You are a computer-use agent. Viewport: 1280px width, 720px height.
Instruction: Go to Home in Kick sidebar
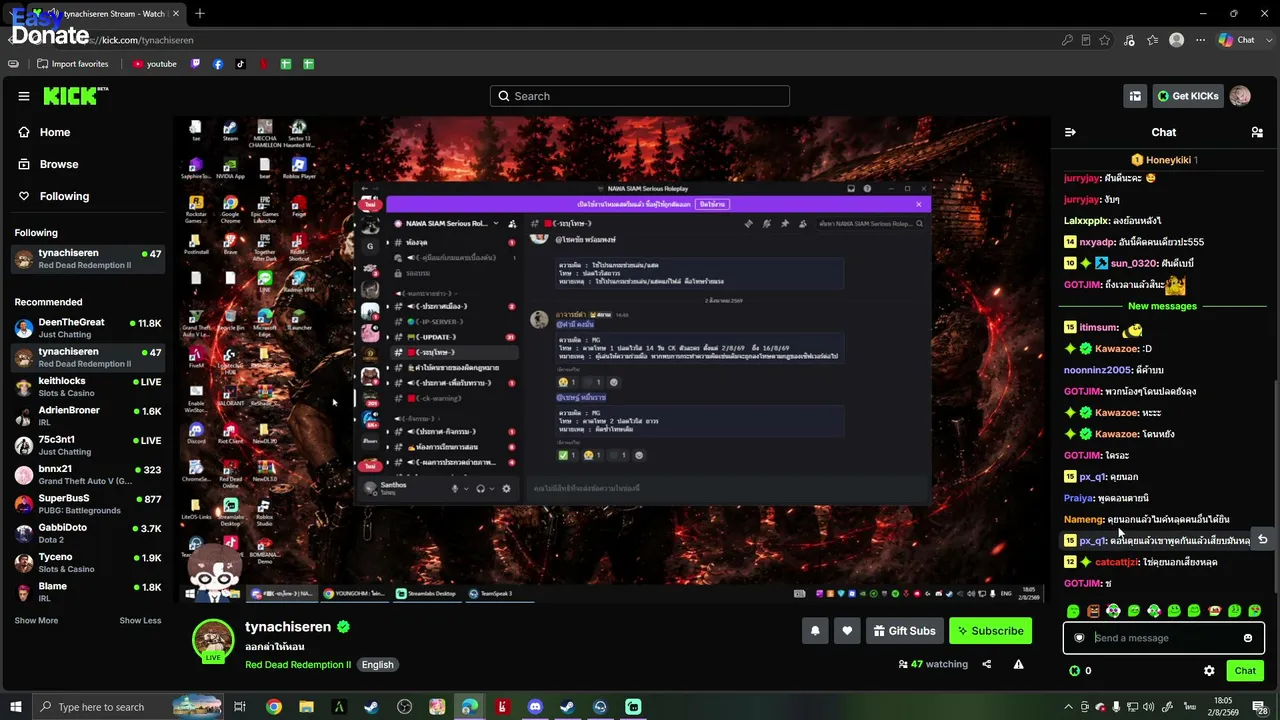45,132
